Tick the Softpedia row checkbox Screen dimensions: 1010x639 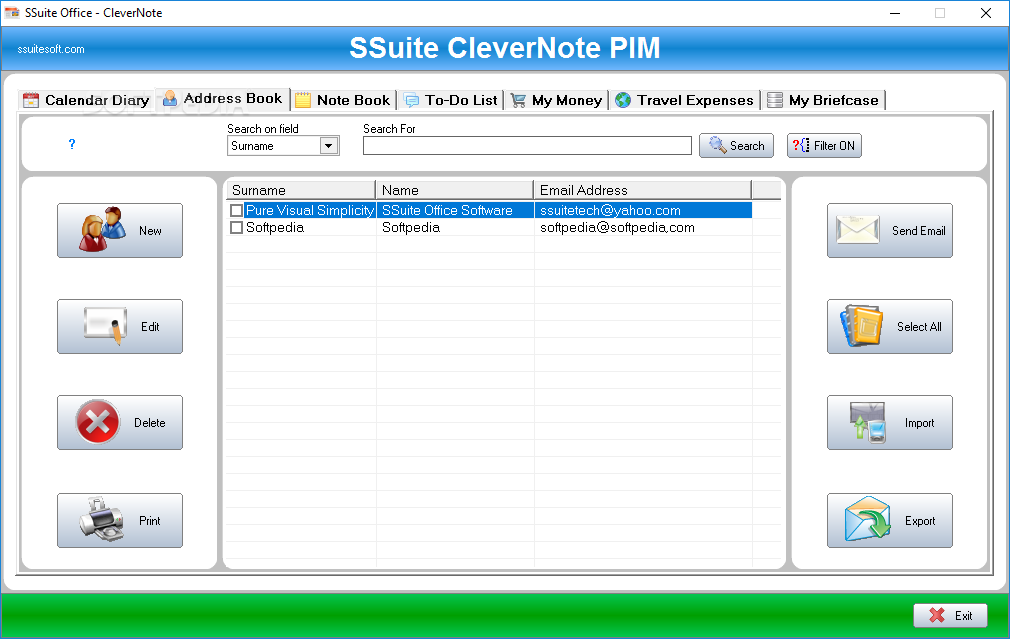click(236, 227)
